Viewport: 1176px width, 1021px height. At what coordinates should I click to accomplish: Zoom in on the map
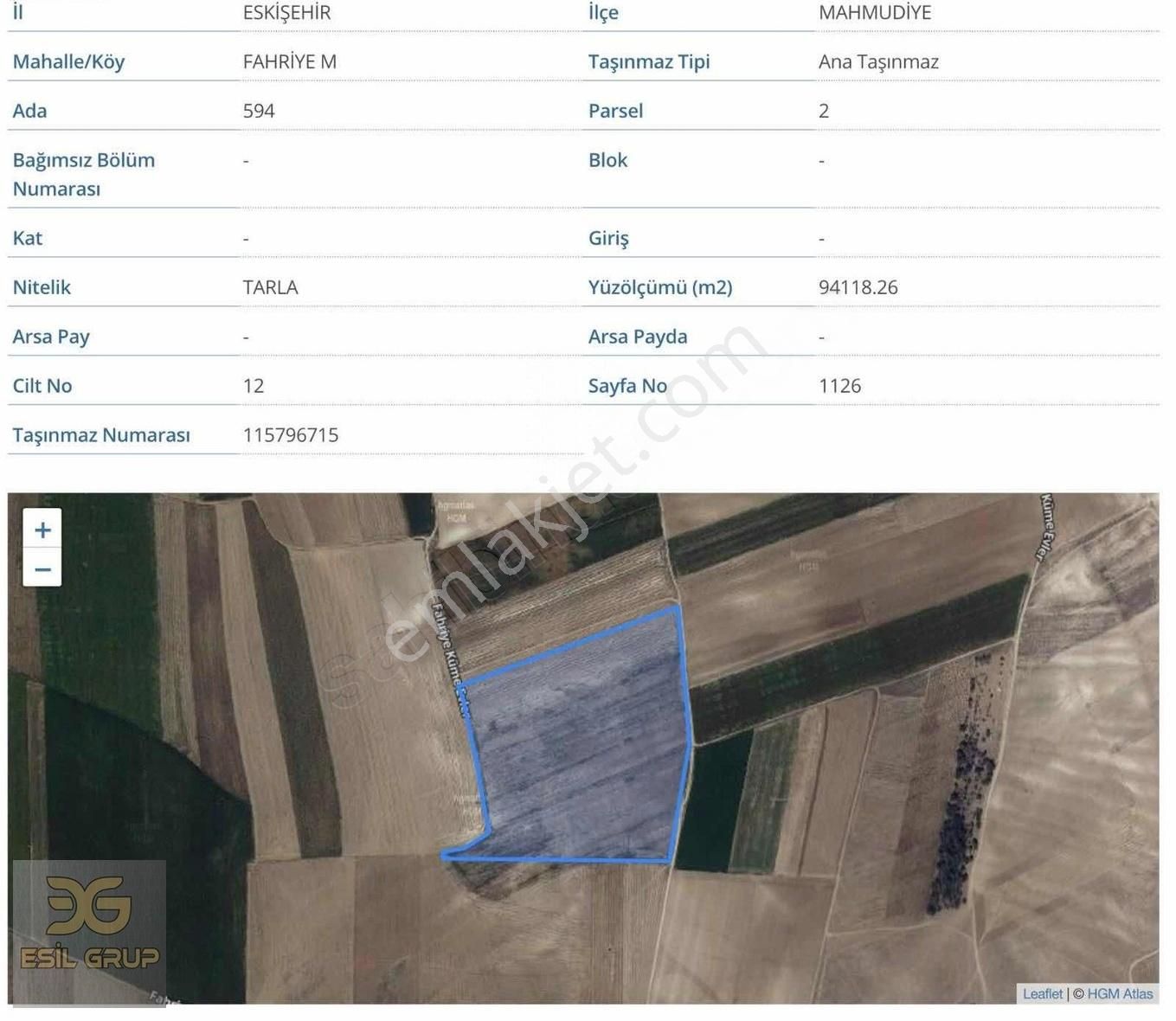tap(42, 530)
